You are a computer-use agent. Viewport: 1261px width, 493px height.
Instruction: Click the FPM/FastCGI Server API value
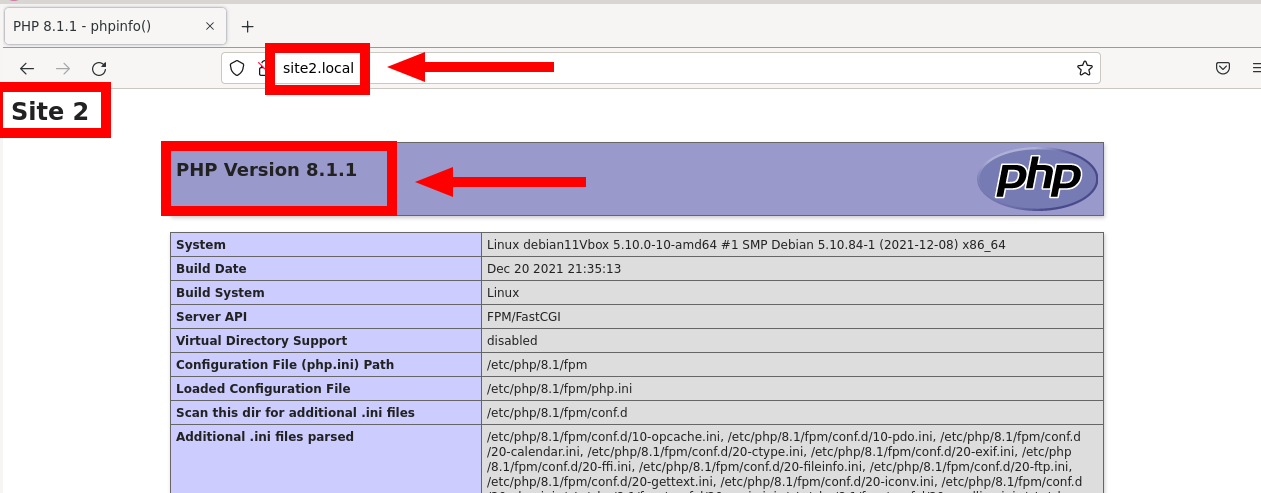pyautogui.click(x=523, y=317)
